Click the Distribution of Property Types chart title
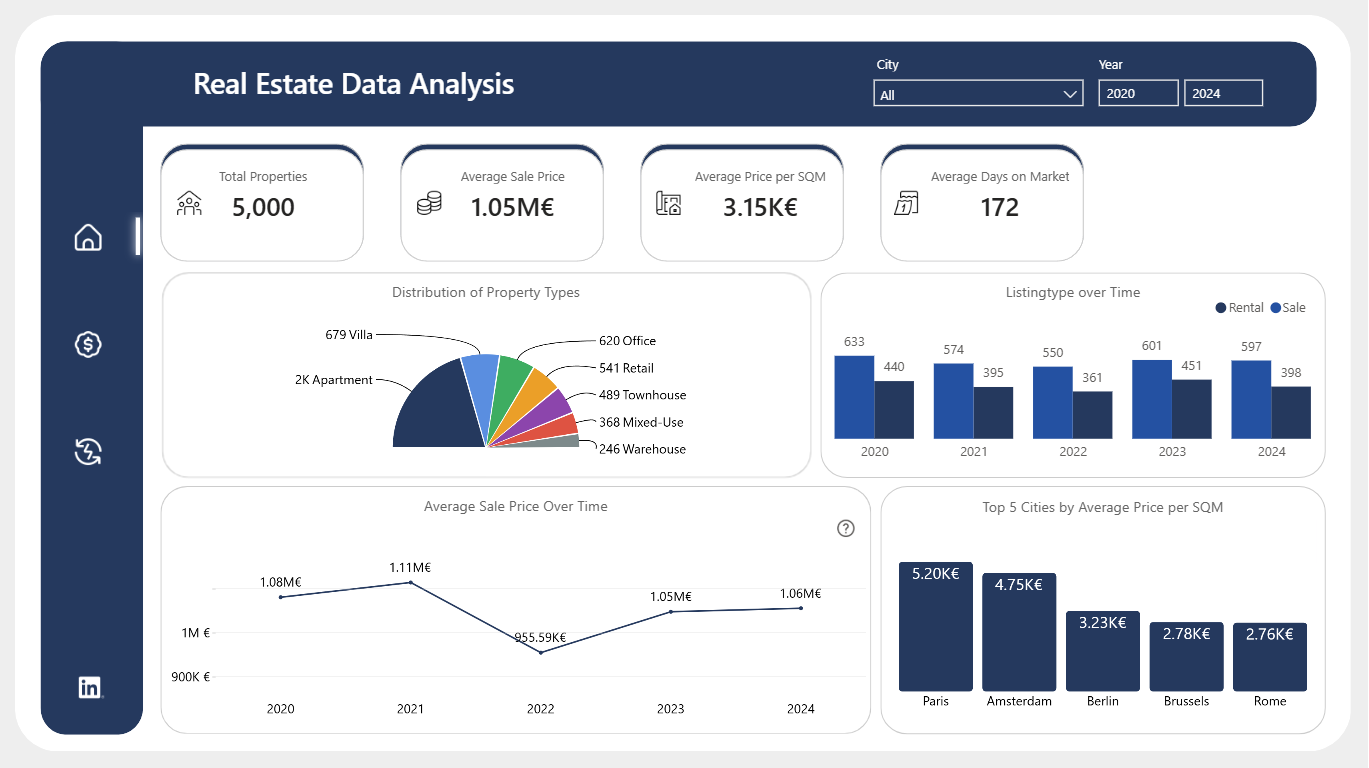Image resolution: width=1369 pixels, height=768 pixels. (486, 293)
